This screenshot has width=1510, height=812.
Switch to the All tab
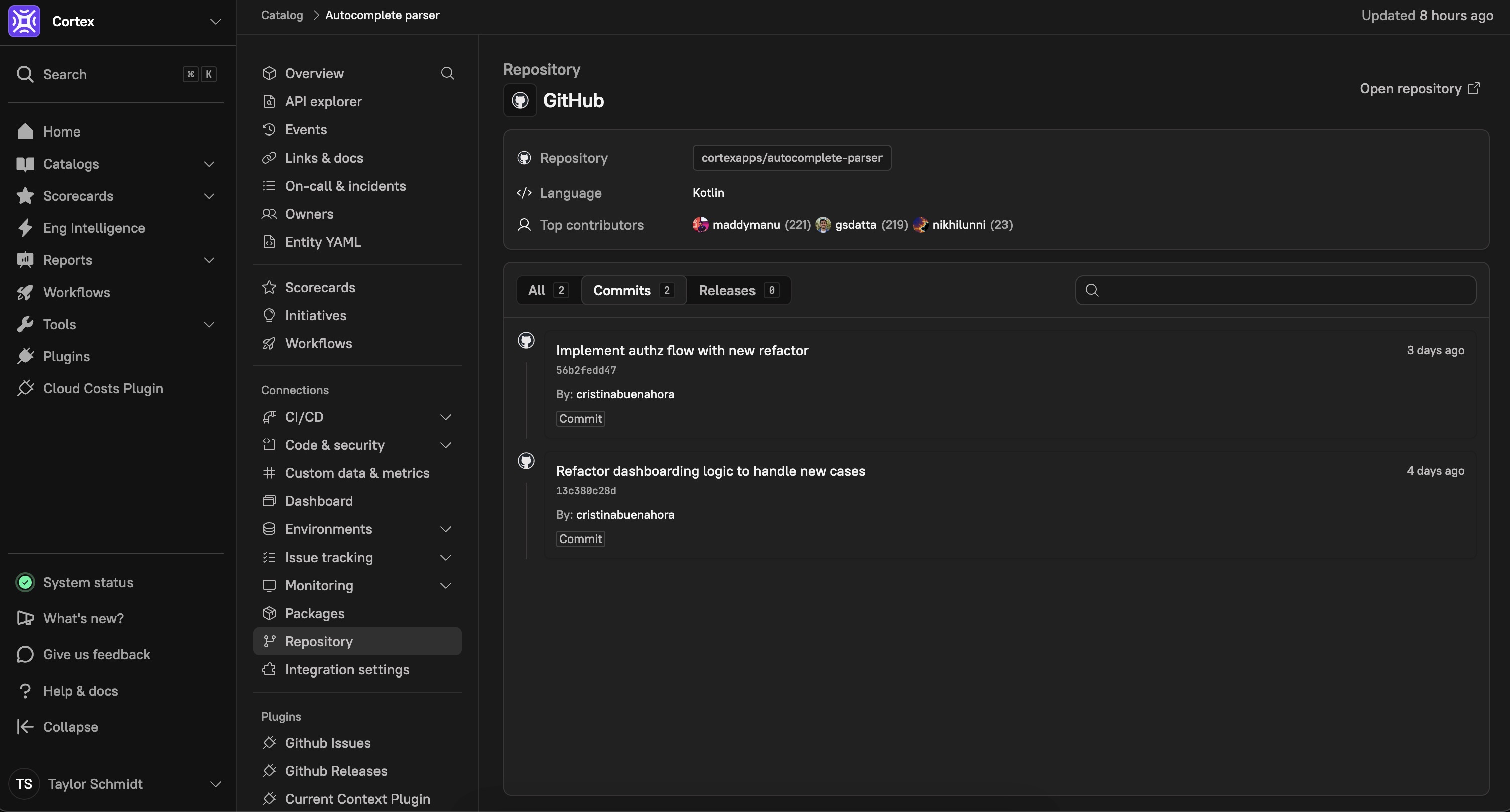548,290
